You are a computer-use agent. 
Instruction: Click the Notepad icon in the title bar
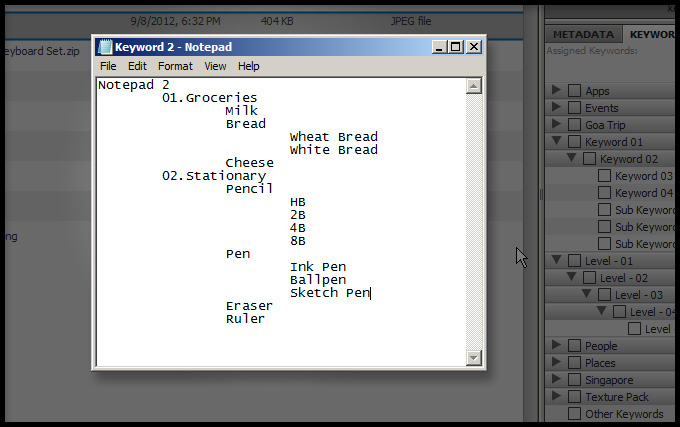point(105,47)
